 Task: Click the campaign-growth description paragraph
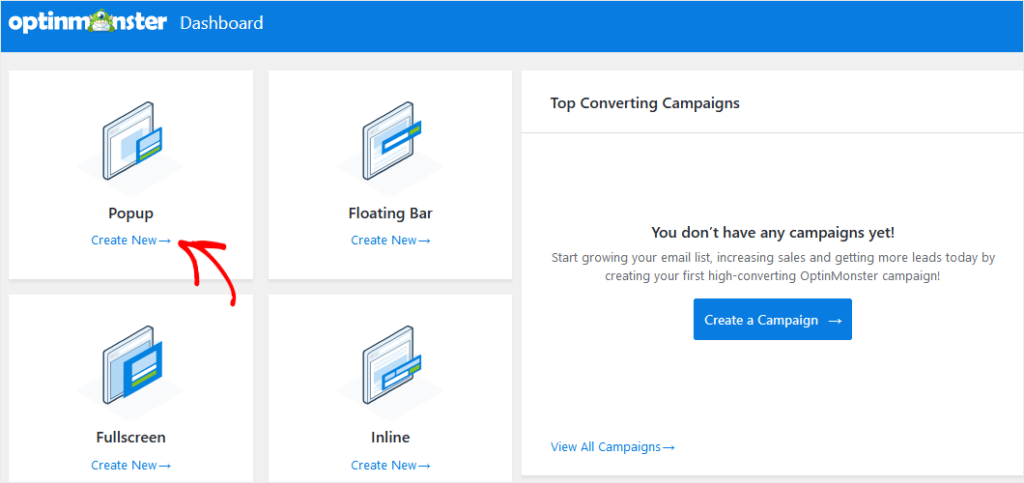click(773, 266)
